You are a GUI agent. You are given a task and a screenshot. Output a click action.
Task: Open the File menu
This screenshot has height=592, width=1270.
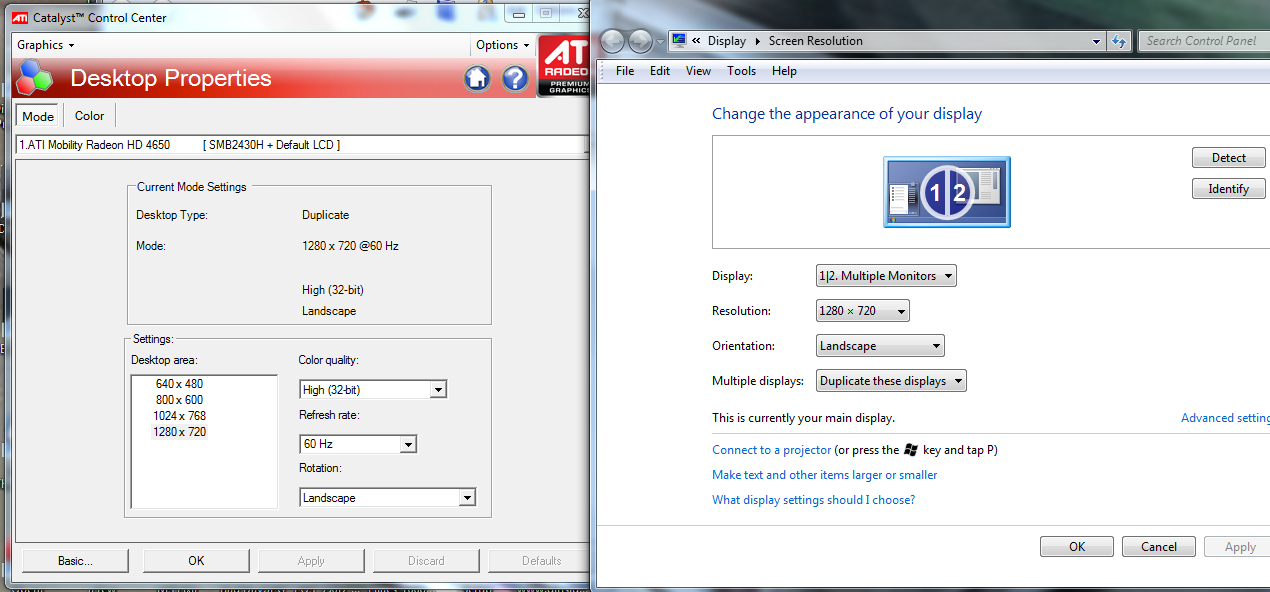tap(625, 71)
